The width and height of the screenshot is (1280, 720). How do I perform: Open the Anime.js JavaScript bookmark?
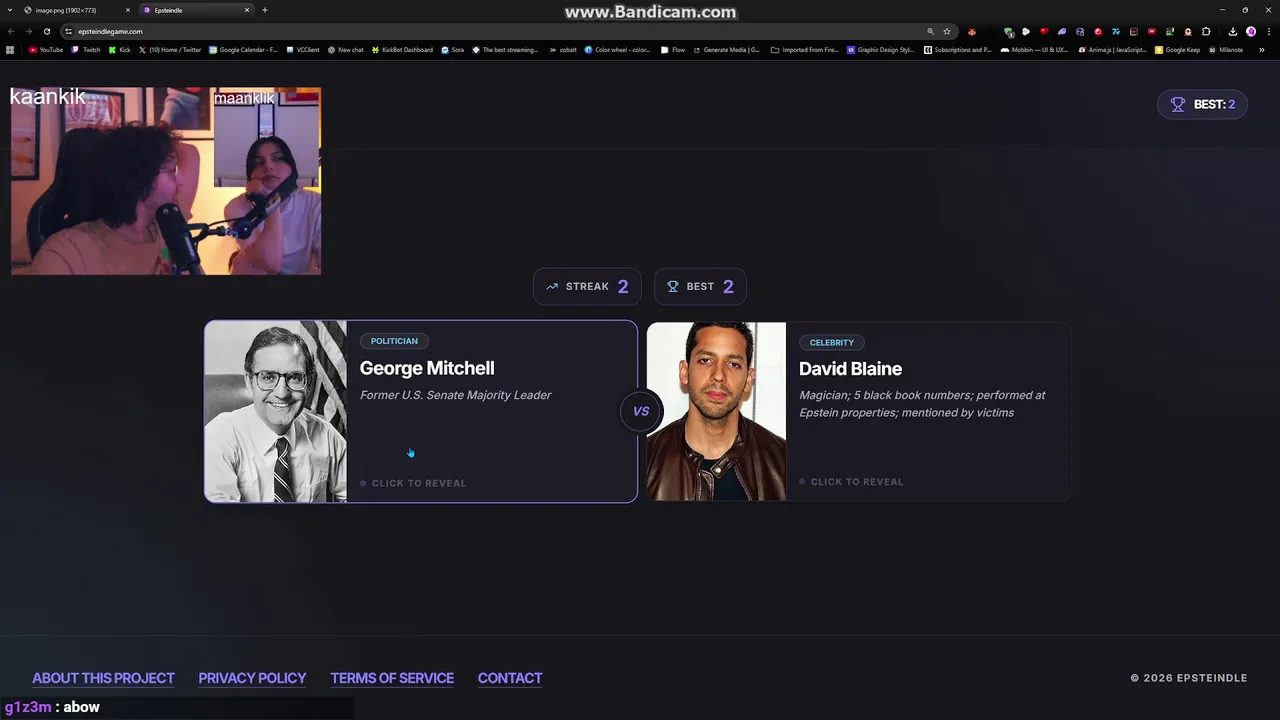pyautogui.click(x=1112, y=49)
